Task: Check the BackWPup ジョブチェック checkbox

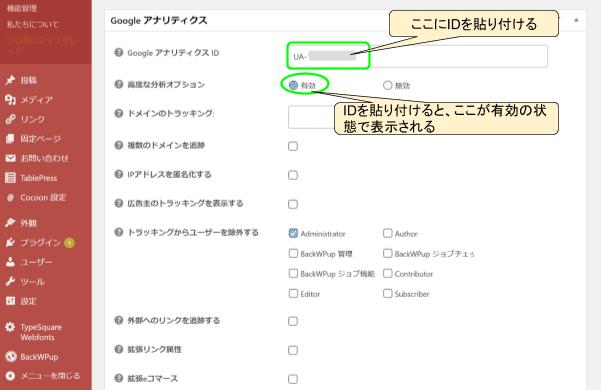Action: click(x=388, y=253)
